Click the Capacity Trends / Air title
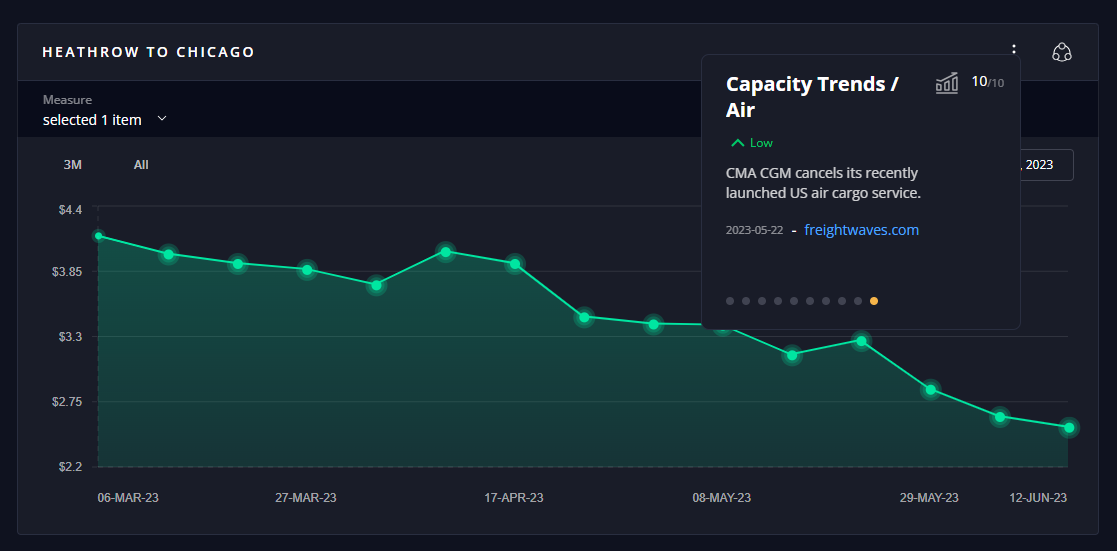Viewport: 1117px width, 551px height. point(812,96)
